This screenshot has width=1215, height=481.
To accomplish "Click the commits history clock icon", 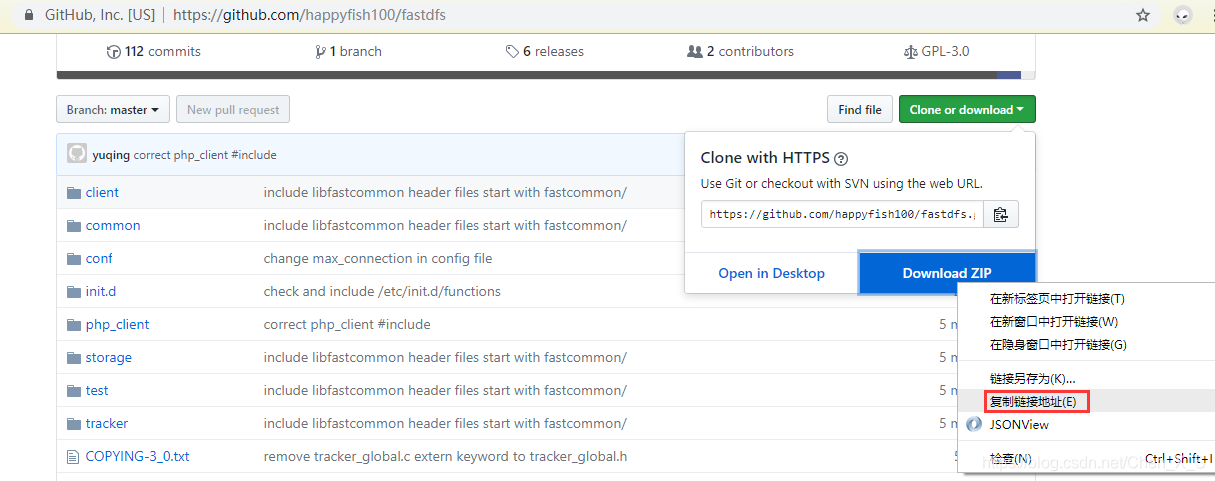I will pyautogui.click(x=114, y=52).
